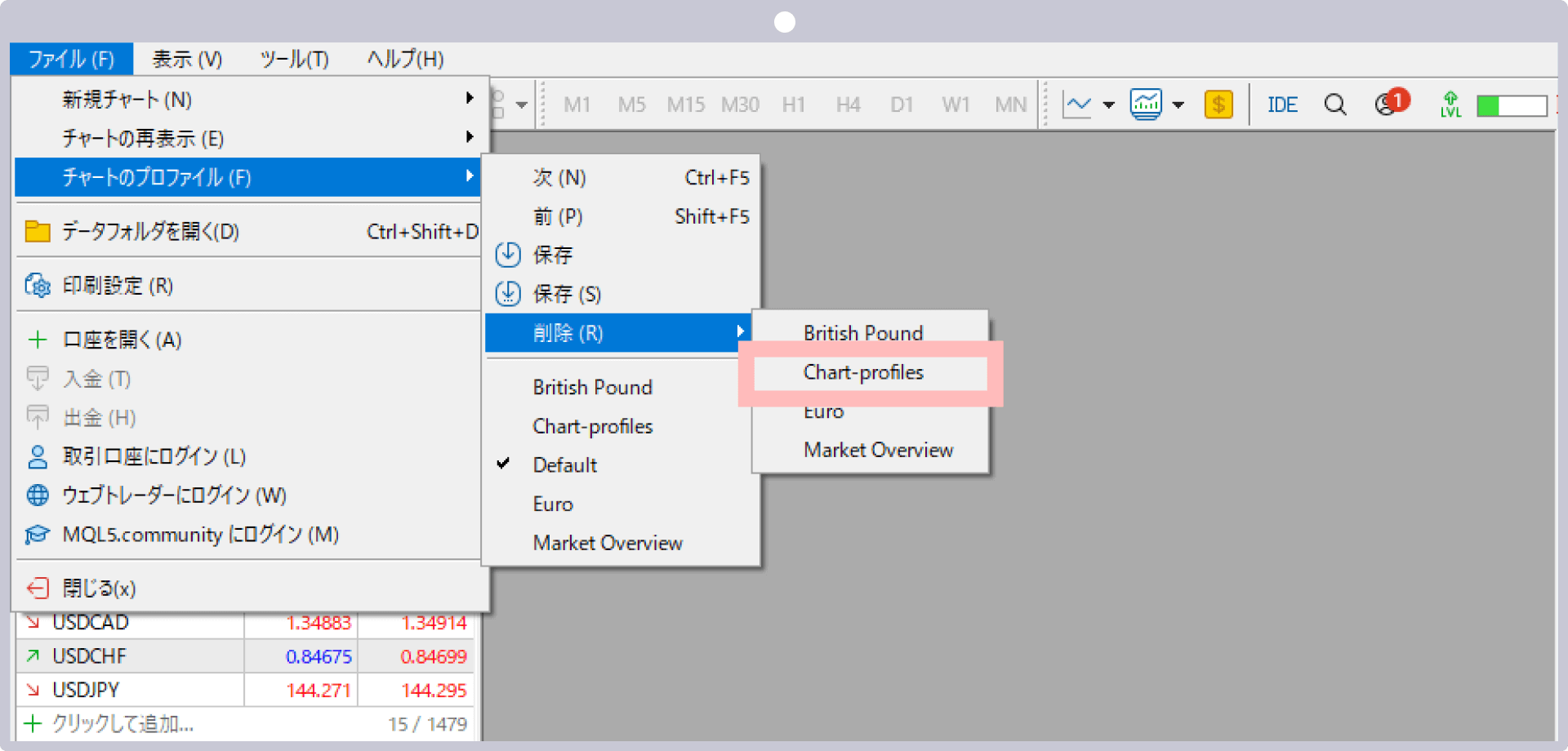Screen dimensions: 1568x751
Task: Switch to Chart-profiles in profiles list
Action: (593, 426)
